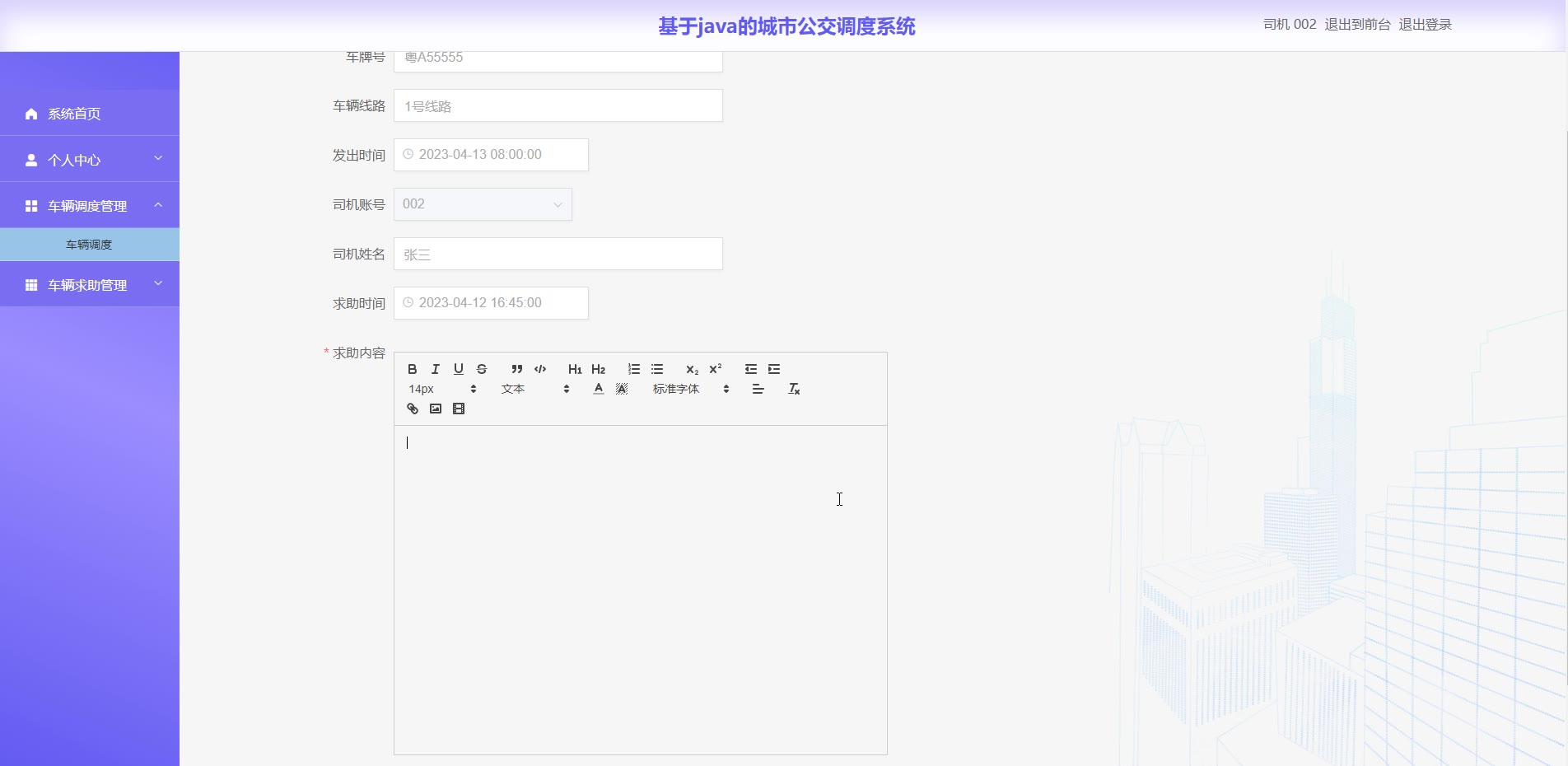
Task: Apply Heading 1 style
Action: click(x=575, y=369)
